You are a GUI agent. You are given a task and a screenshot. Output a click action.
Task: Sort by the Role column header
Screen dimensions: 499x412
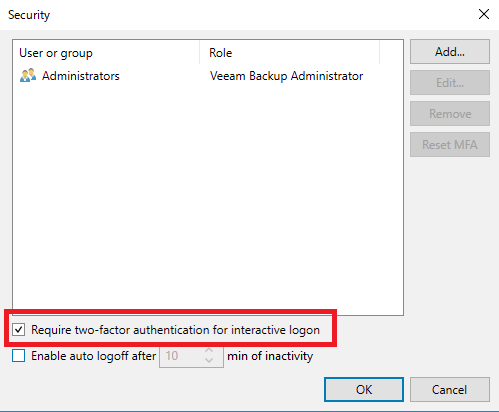tap(289, 53)
